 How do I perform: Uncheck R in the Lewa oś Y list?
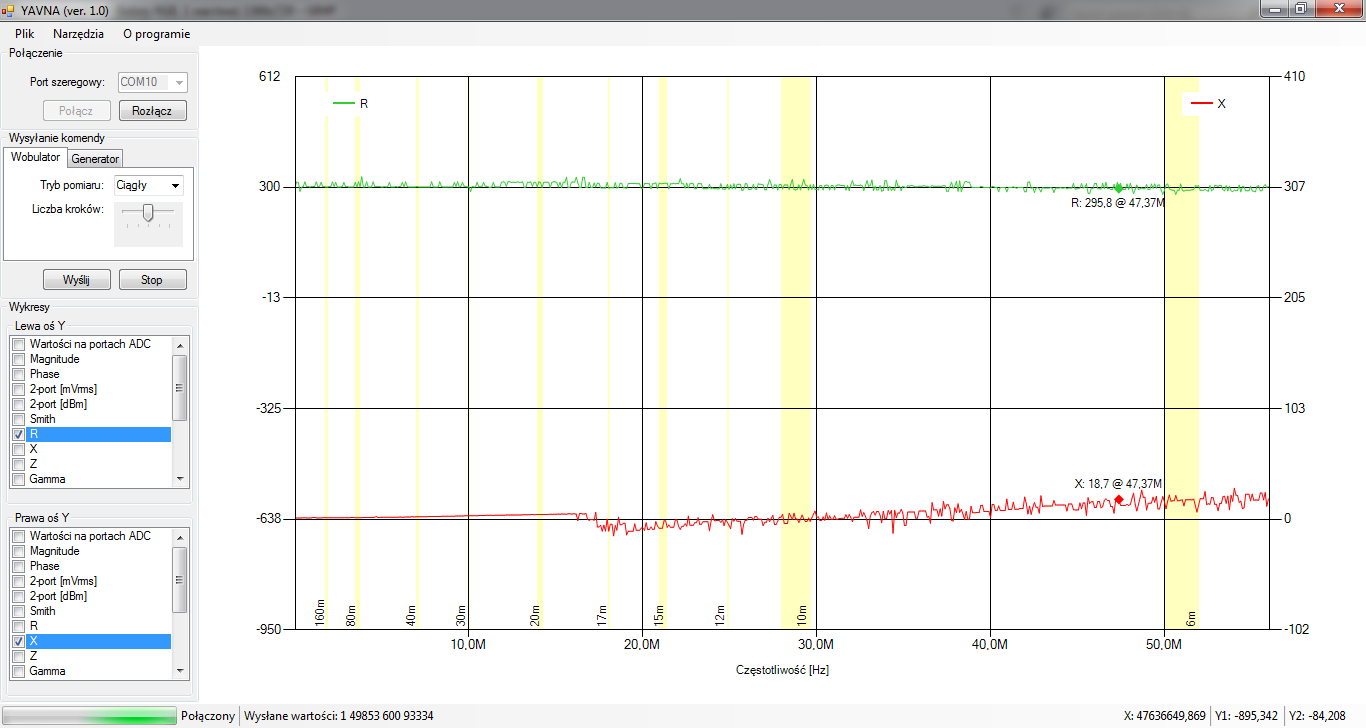pos(19,435)
